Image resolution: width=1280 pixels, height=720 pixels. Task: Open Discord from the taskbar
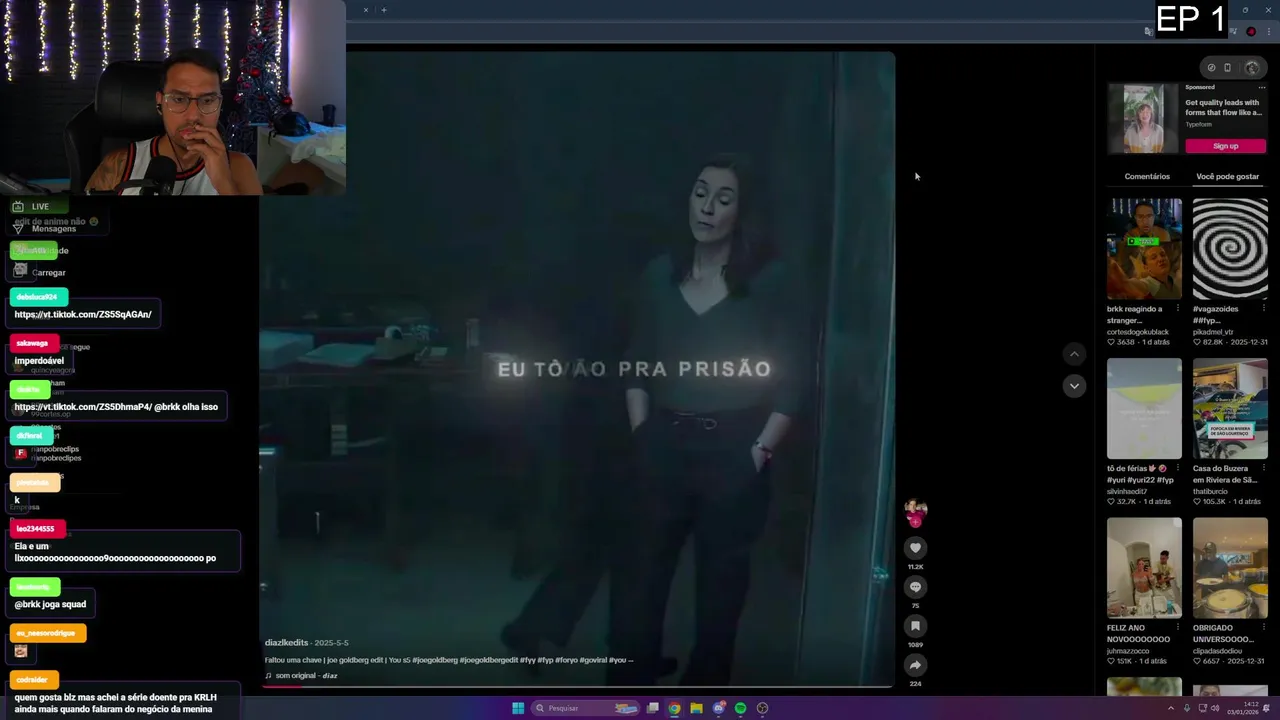click(719, 708)
